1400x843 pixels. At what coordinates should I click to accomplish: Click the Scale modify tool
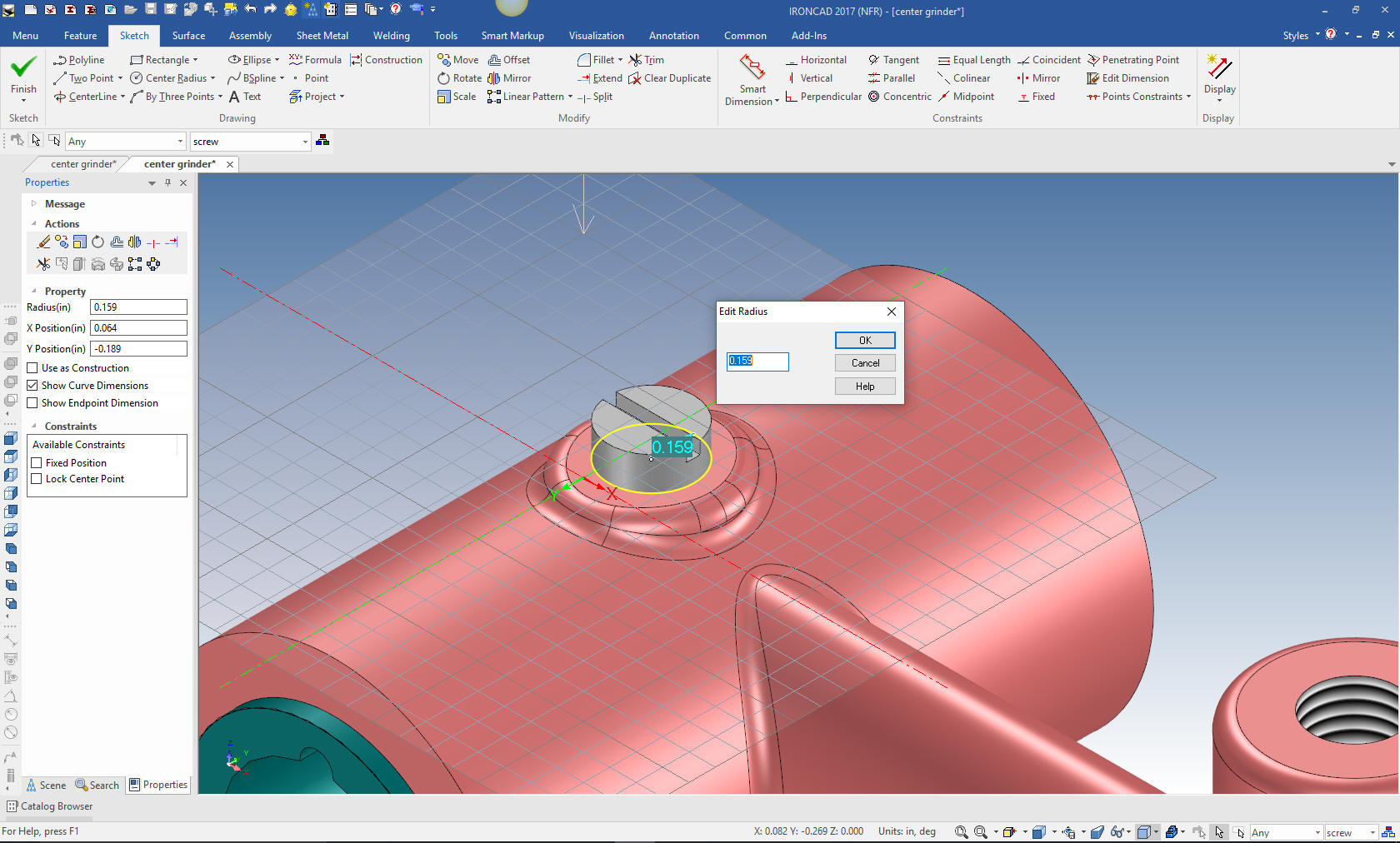457,97
